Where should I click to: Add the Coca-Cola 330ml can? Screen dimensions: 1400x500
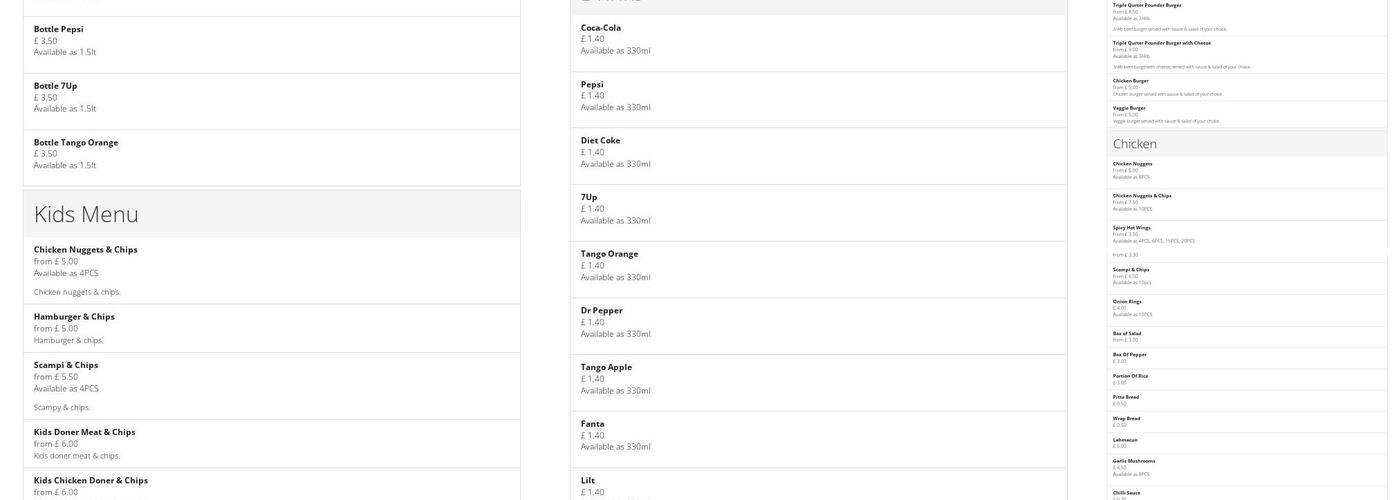(x=601, y=28)
